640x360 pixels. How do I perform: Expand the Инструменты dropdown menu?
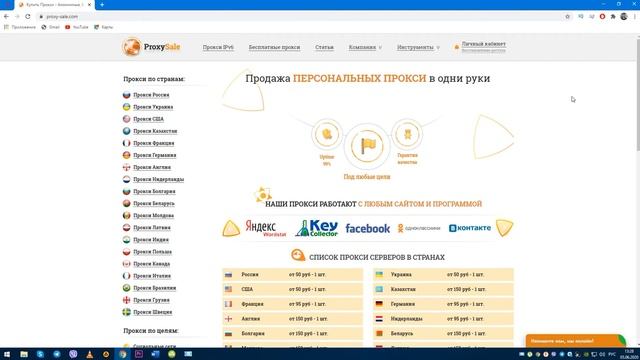coord(418,47)
